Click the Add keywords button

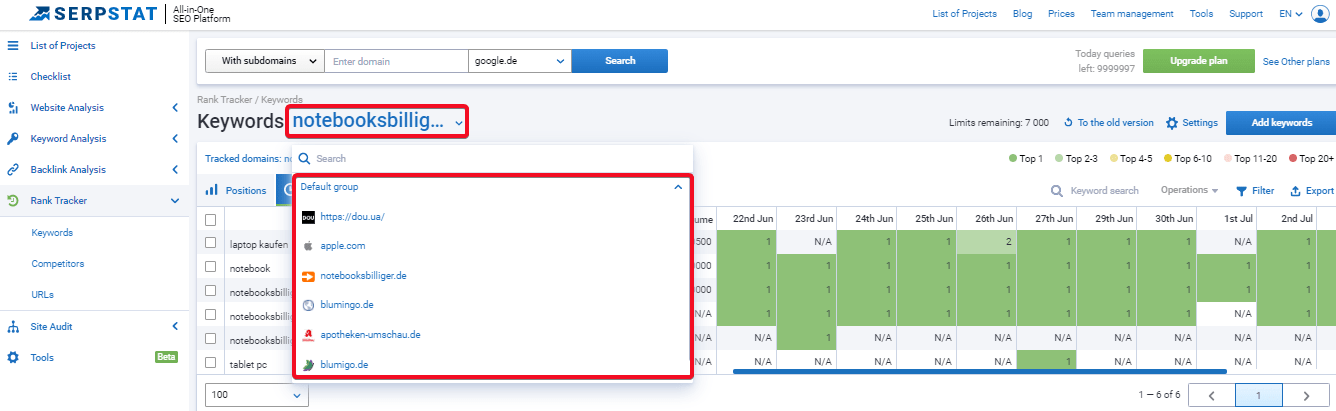pyautogui.click(x=1282, y=123)
